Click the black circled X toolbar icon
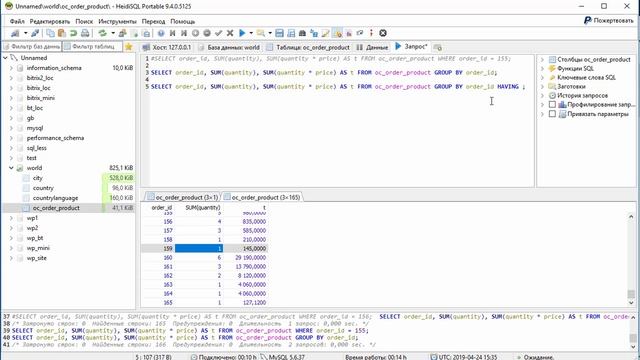Screen dimensions: 640x360 383,33
